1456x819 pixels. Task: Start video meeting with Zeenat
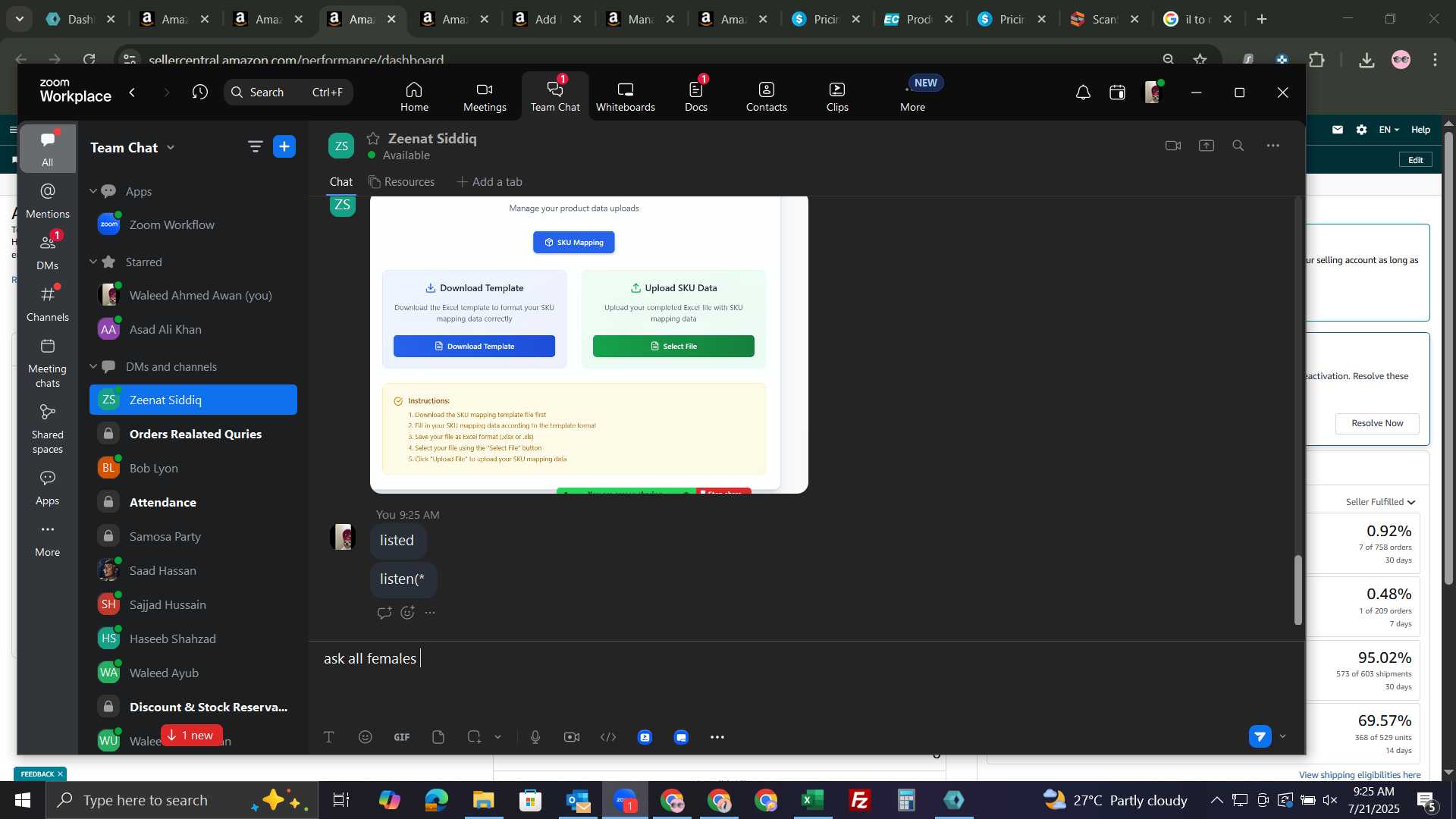1173,146
